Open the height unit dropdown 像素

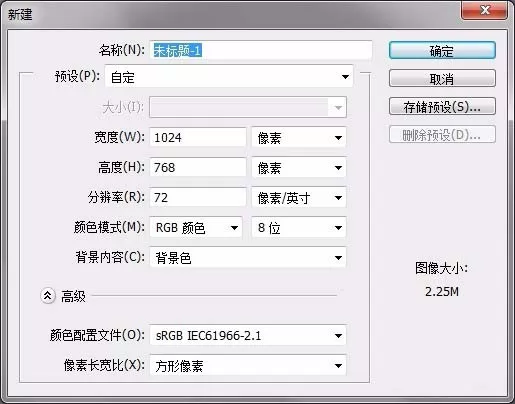coord(299,167)
